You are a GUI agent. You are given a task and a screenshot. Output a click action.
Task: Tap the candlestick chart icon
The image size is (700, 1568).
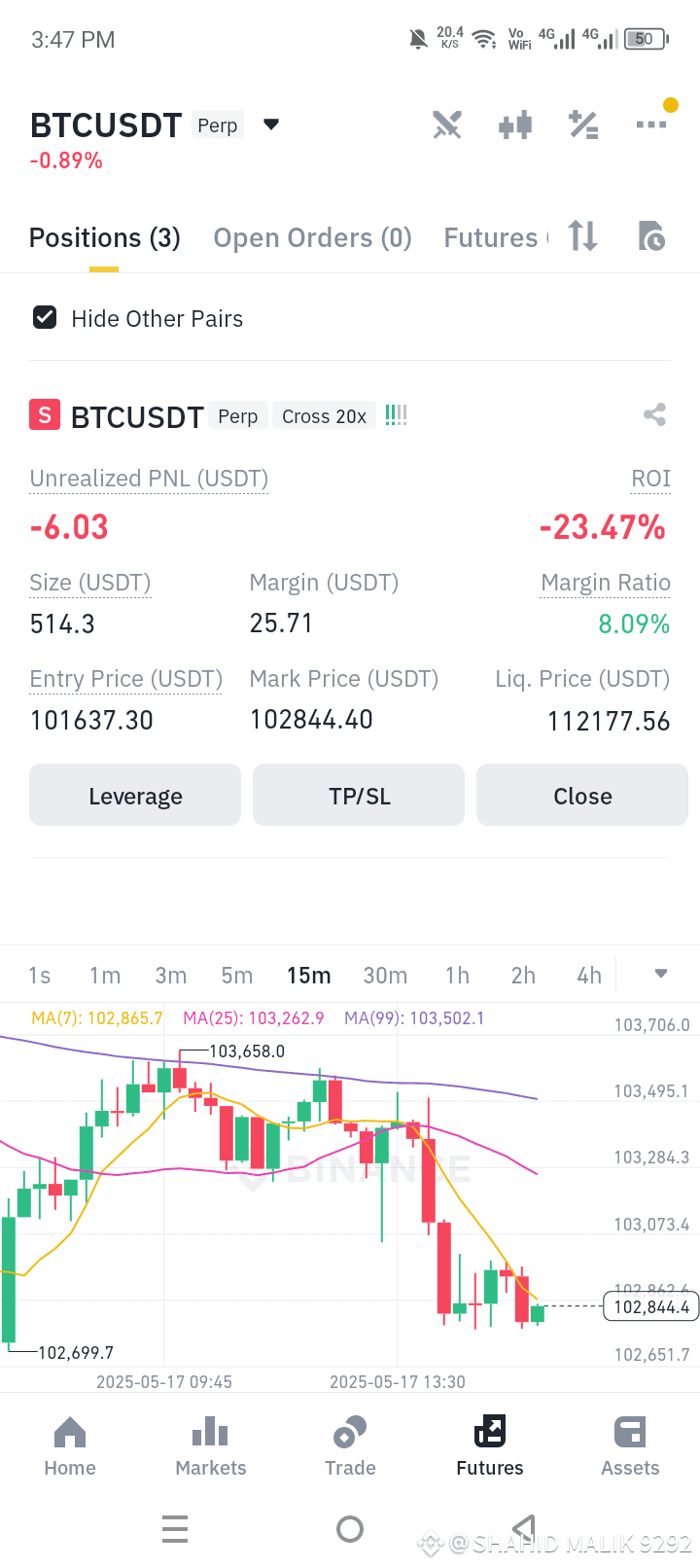click(515, 125)
